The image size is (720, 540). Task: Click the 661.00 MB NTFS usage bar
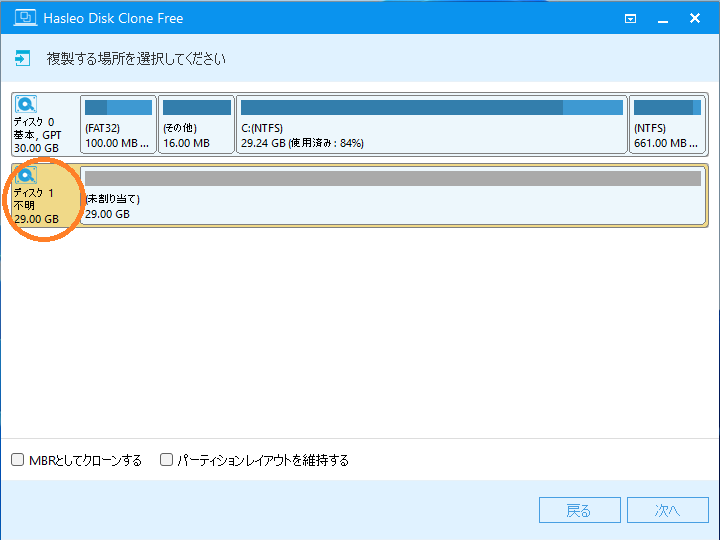click(x=667, y=107)
